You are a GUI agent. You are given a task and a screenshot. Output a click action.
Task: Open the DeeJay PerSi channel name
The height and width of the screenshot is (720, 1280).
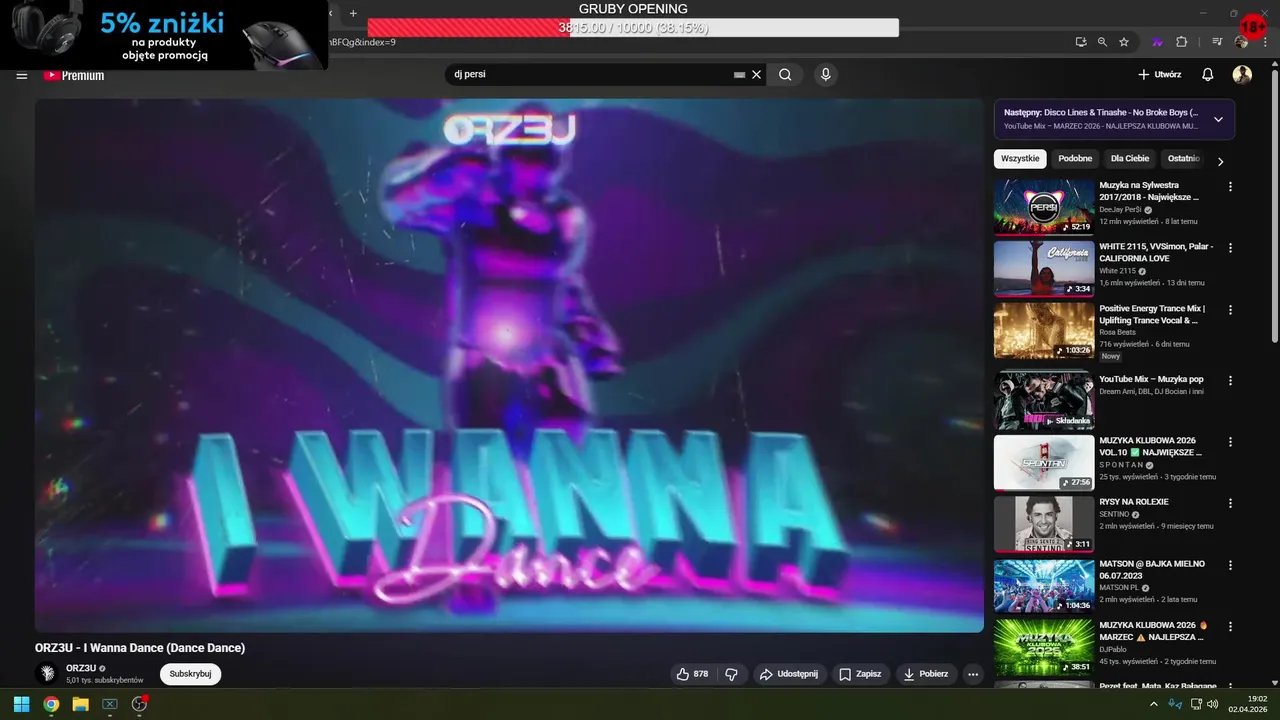[1120, 210]
